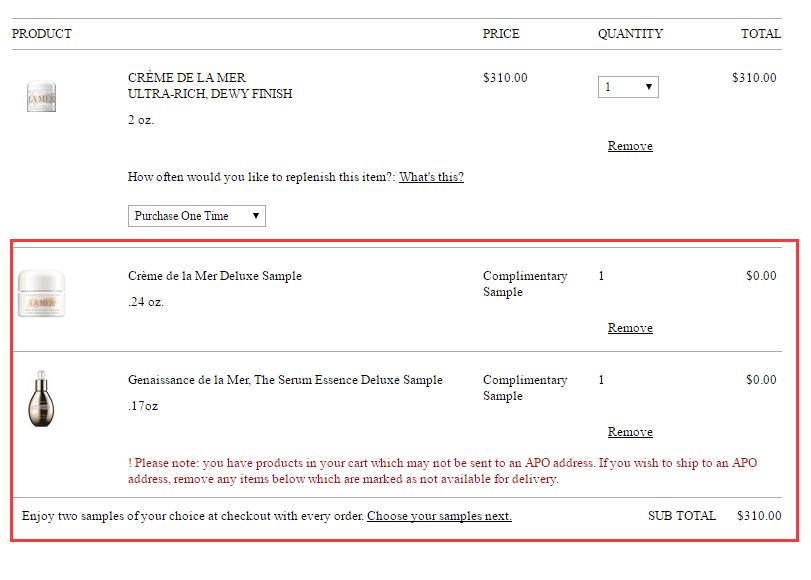Open the What's this? replenish link
Screen dimensions: 811x580
(431, 177)
